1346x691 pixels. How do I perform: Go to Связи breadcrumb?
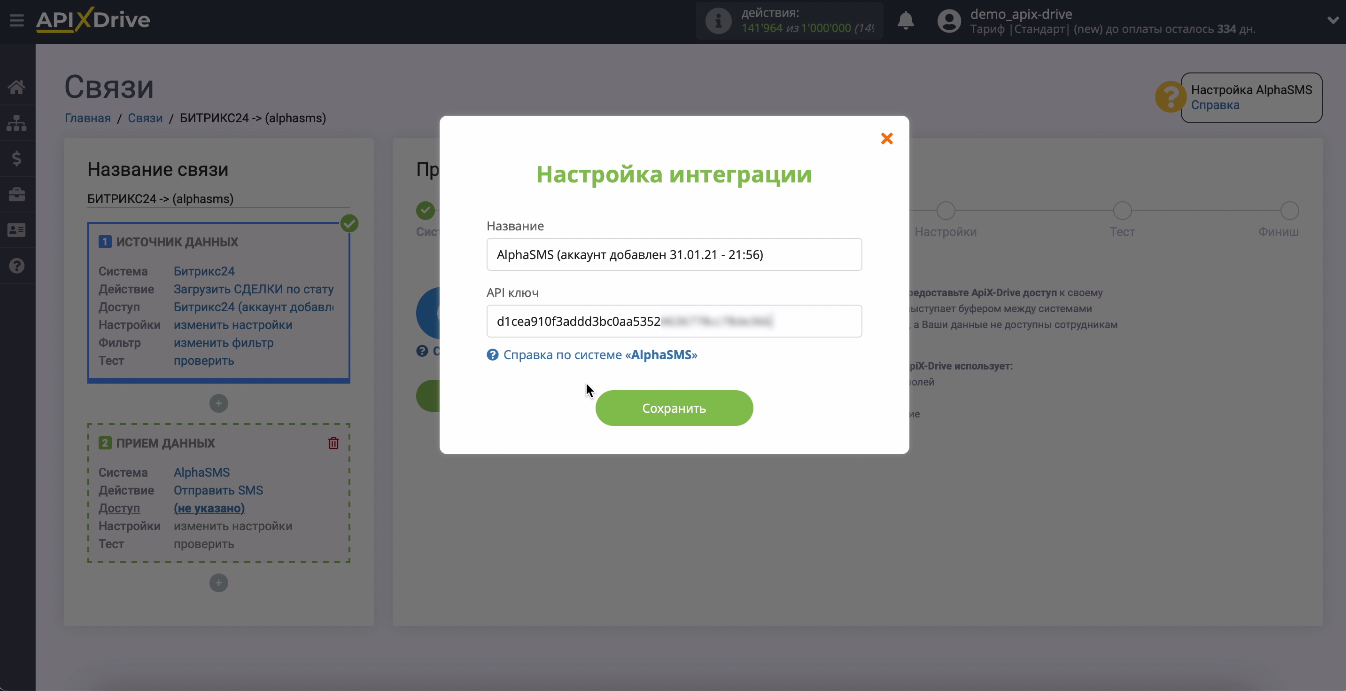(x=145, y=118)
